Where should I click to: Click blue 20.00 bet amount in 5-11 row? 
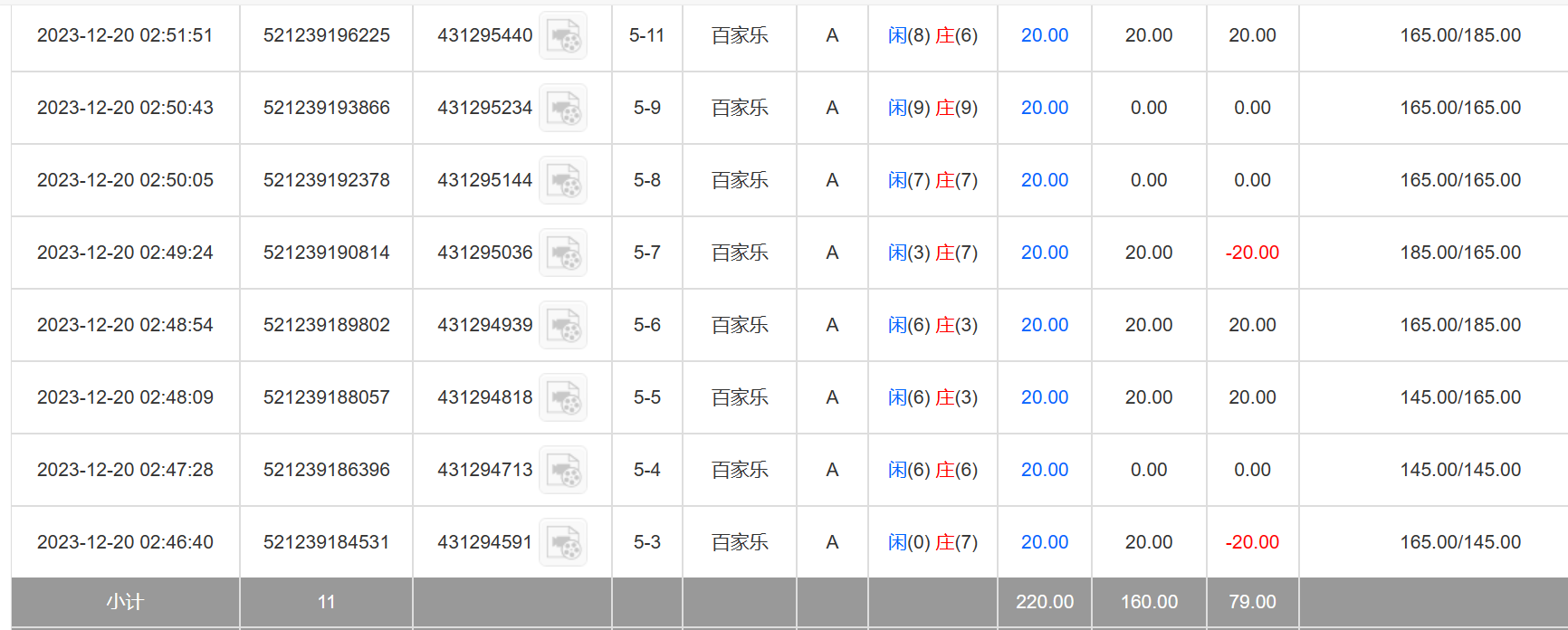[1045, 35]
